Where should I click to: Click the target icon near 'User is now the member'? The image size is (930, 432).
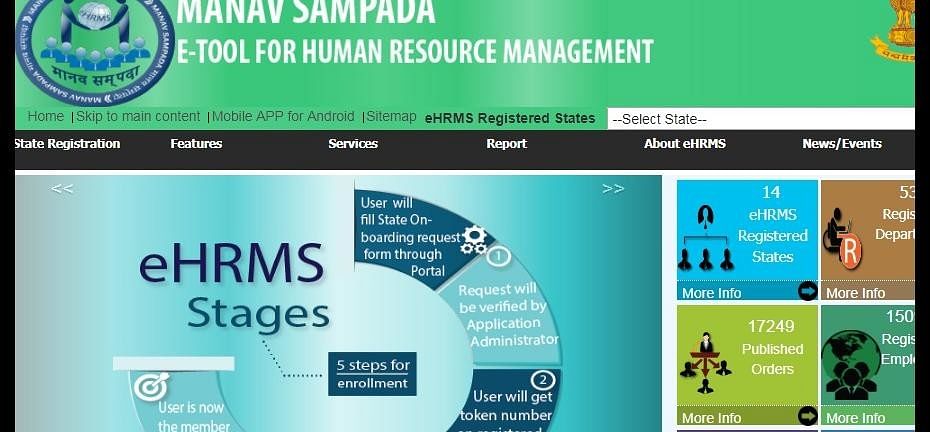(151, 387)
